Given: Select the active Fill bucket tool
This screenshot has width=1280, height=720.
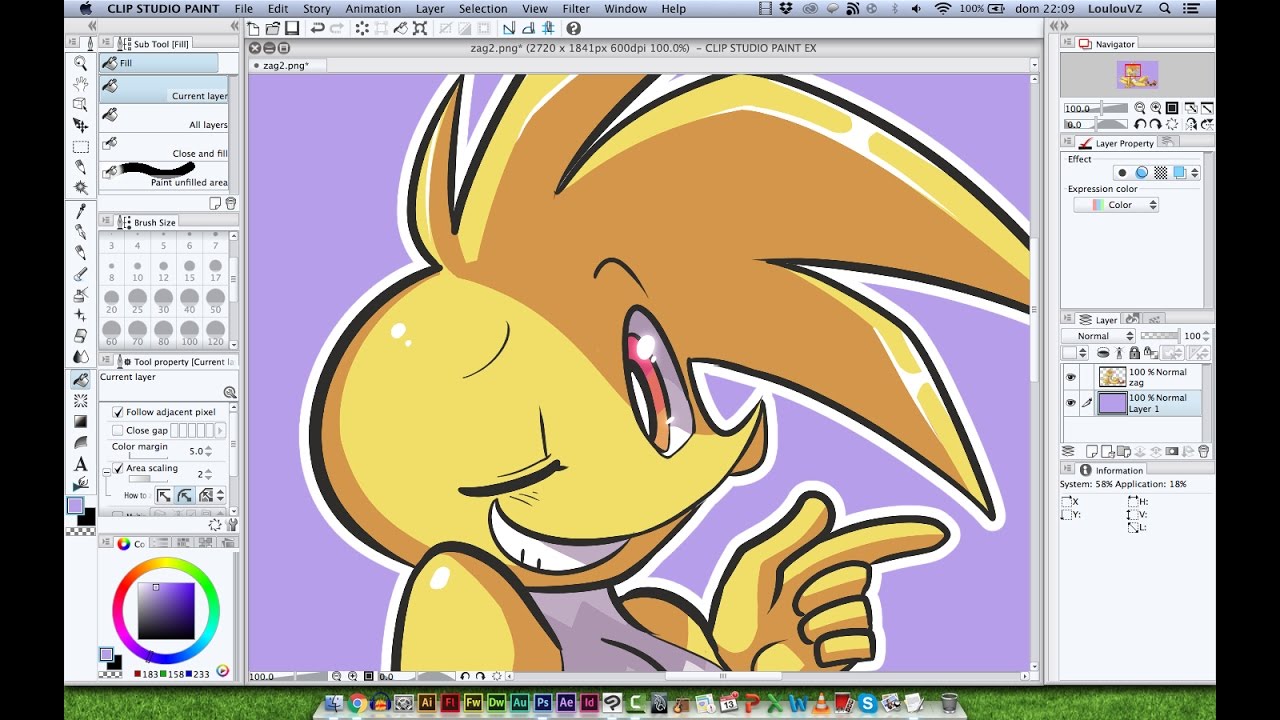Looking at the screenshot, I should [81, 380].
